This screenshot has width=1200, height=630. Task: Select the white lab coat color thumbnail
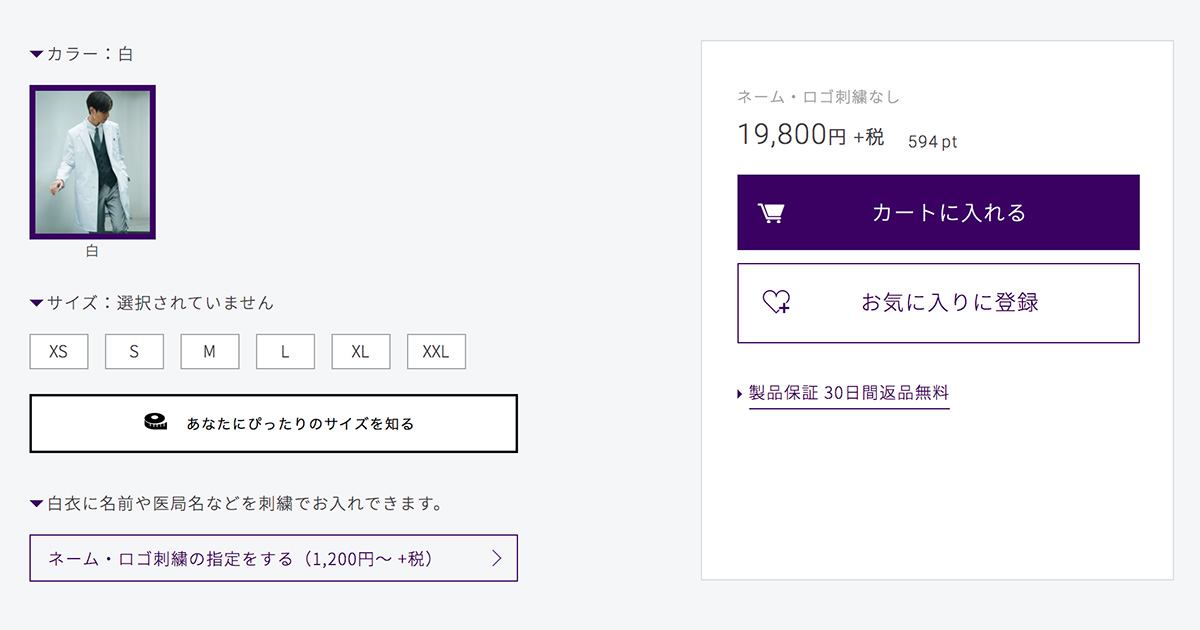coord(93,162)
